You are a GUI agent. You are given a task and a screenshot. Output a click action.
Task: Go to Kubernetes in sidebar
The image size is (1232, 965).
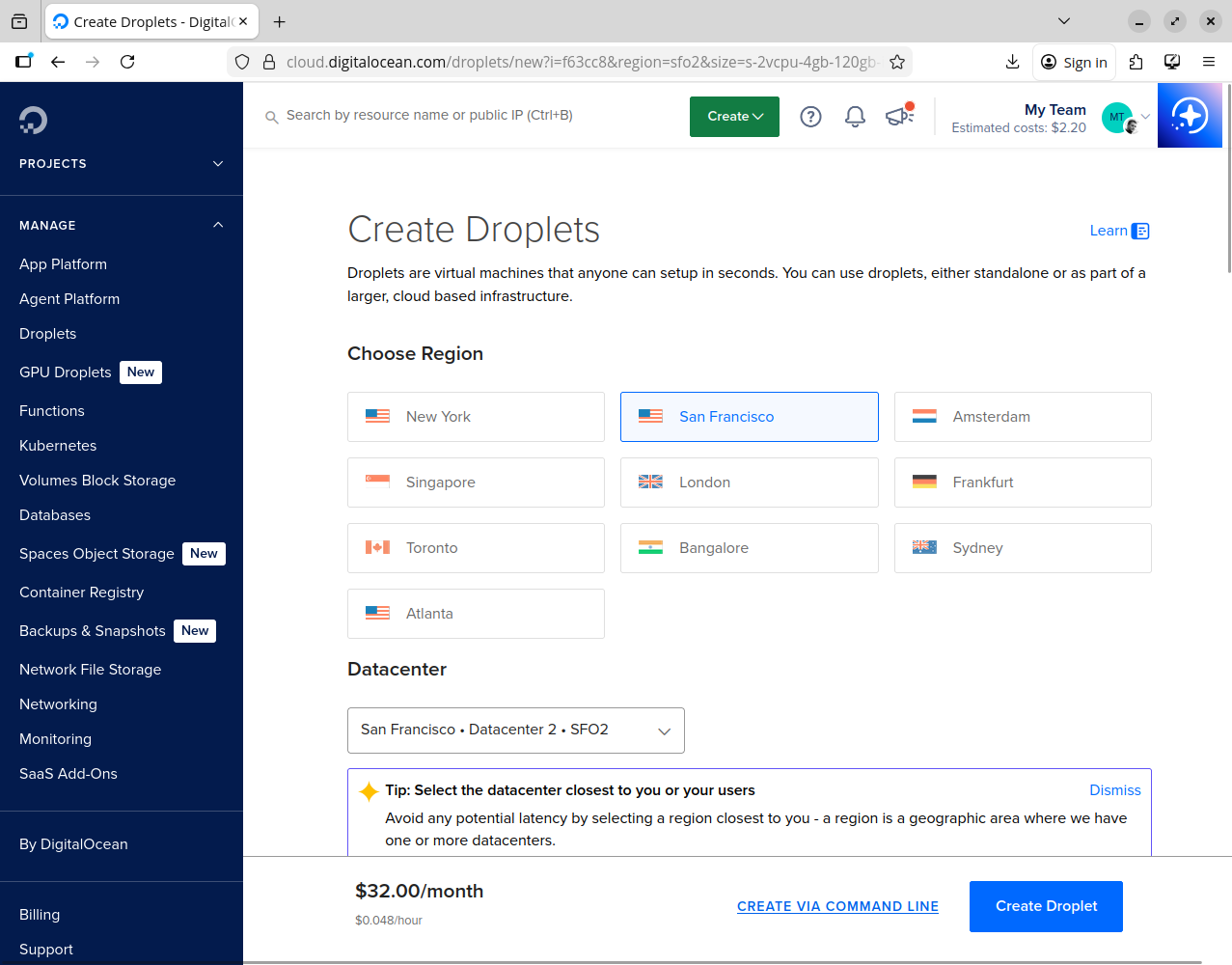(x=58, y=446)
